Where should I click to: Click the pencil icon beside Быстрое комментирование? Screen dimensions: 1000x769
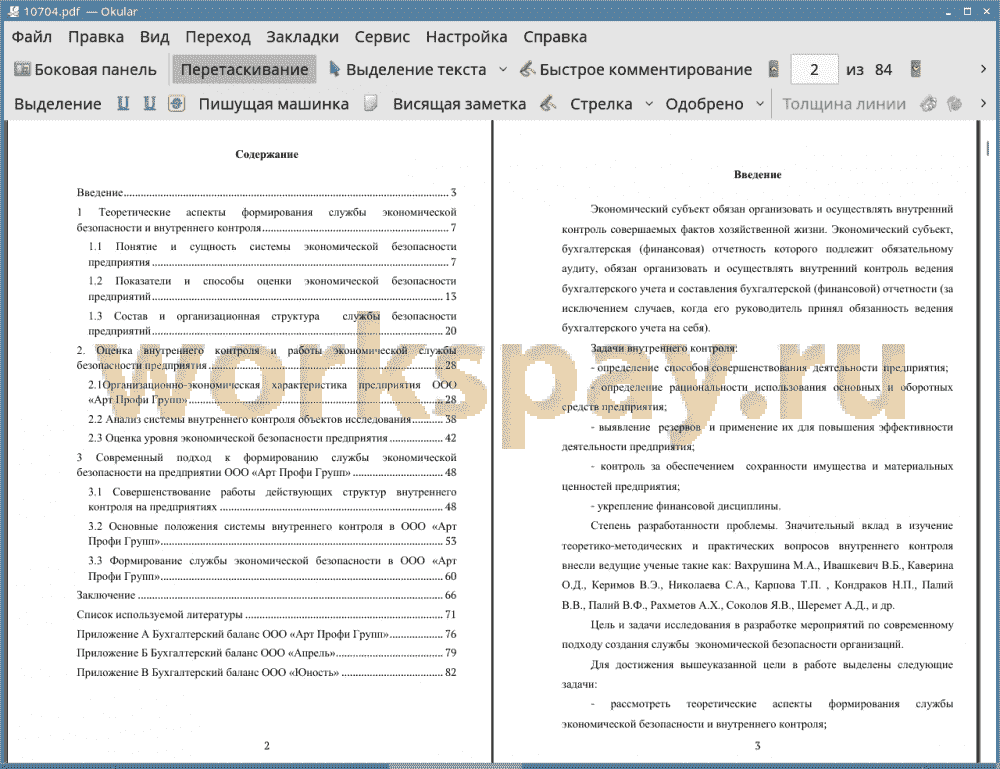pos(527,69)
